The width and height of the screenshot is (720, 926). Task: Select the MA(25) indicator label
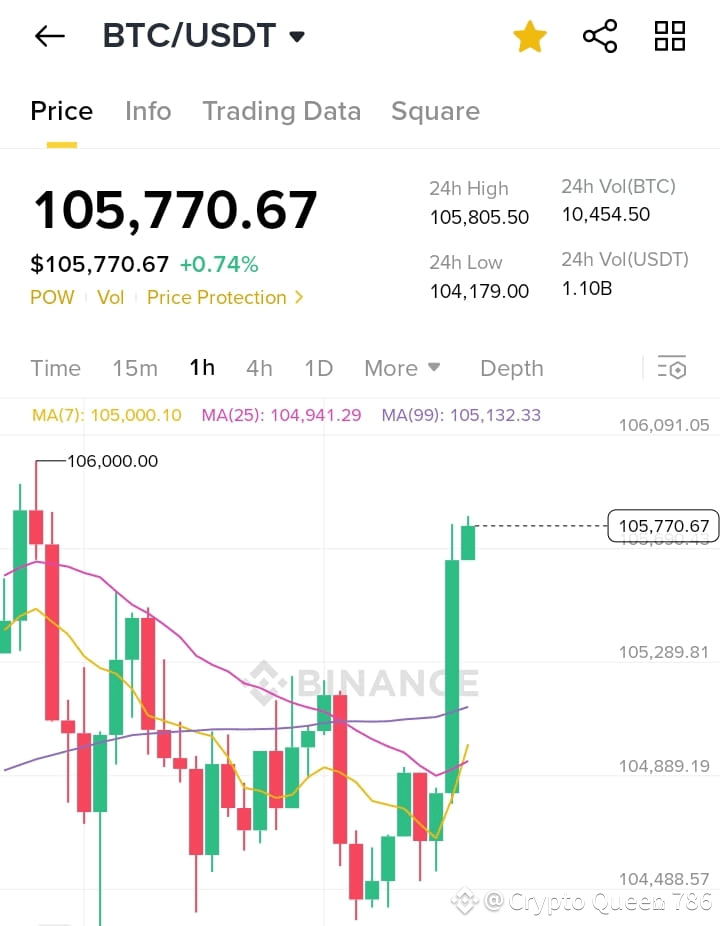280,414
